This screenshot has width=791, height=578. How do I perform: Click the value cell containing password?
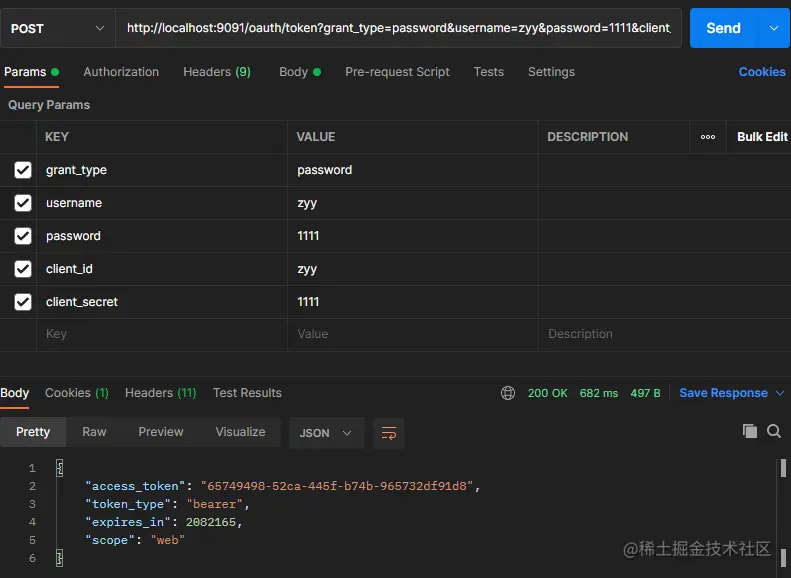click(413, 170)
